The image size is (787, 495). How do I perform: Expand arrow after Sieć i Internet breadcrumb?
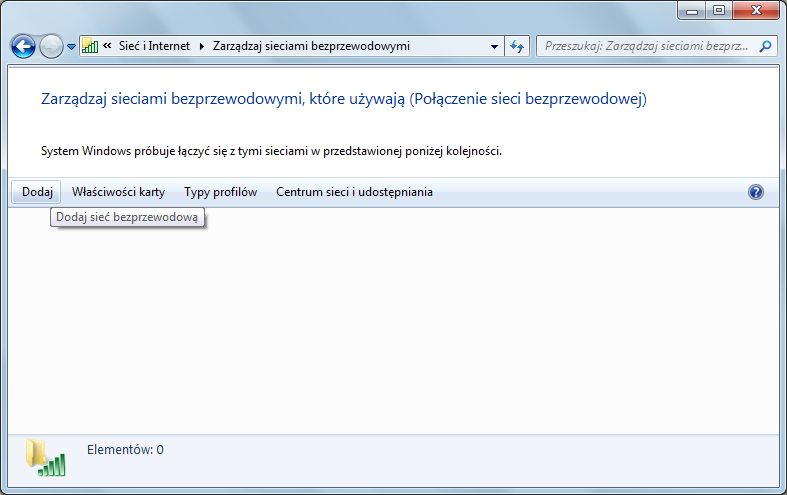[202, 46]
